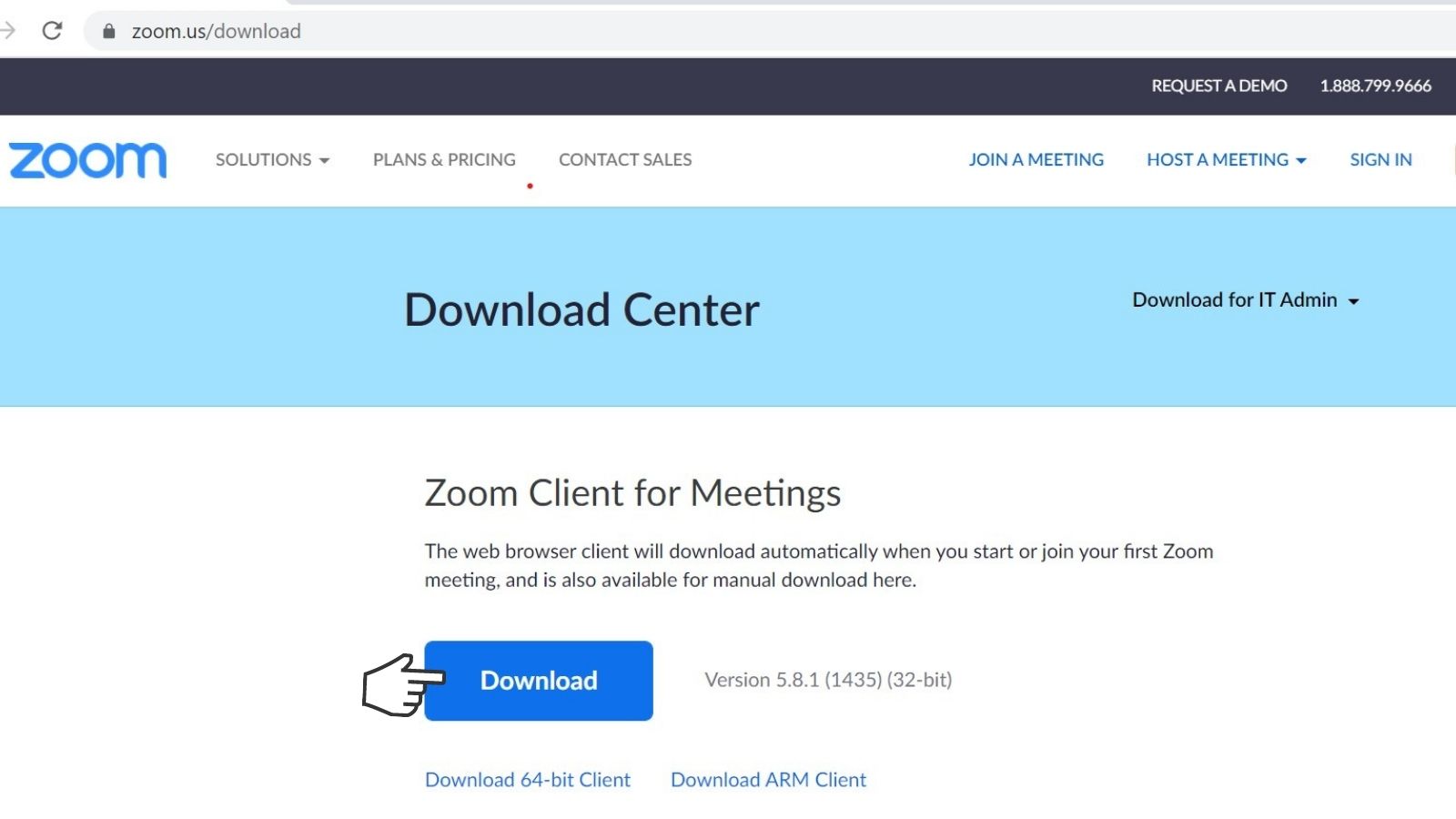
Task: Click the blue Download button
Action: click(539, 681)
